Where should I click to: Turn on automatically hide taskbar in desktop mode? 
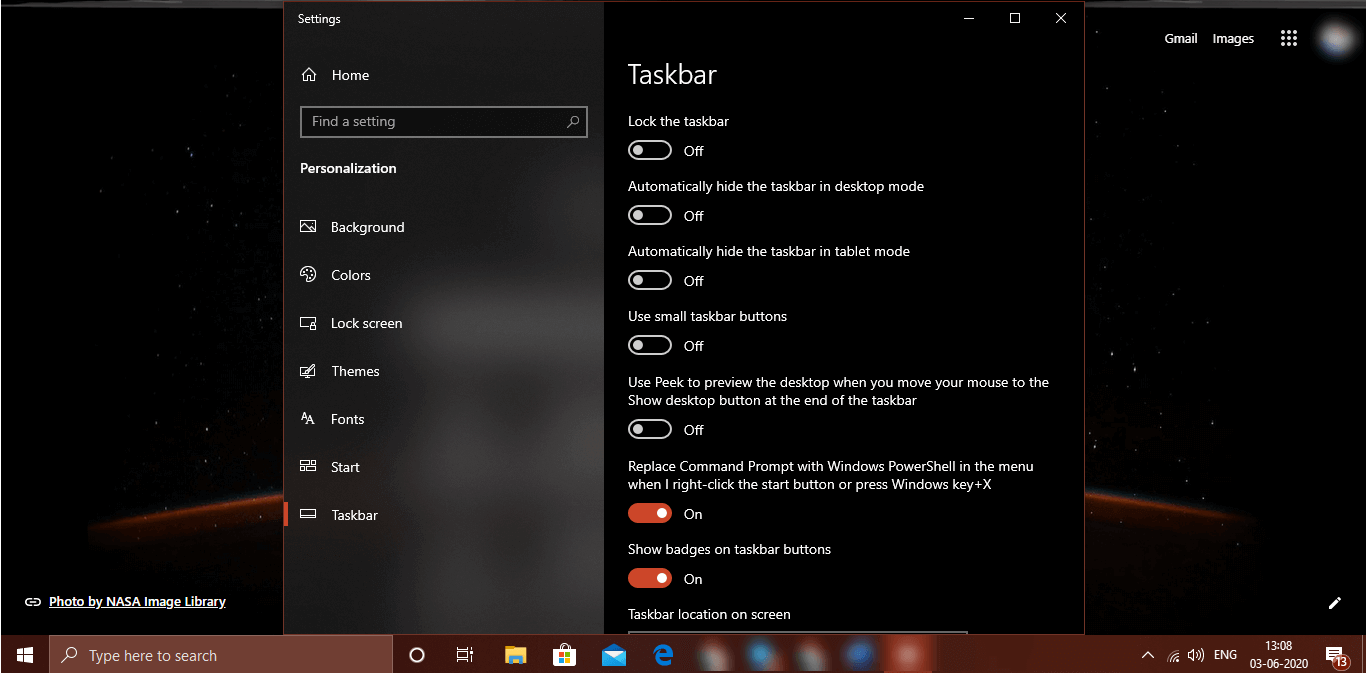click(x=649, y=215)
